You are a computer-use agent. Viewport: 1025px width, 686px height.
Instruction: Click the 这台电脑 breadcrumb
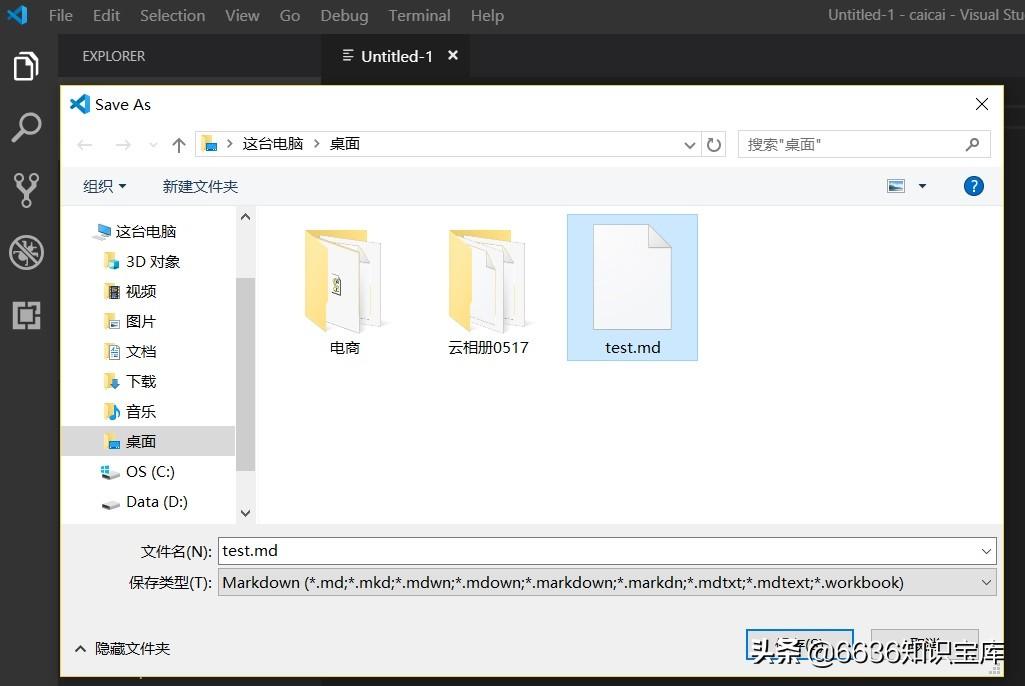tap(273, 144)
